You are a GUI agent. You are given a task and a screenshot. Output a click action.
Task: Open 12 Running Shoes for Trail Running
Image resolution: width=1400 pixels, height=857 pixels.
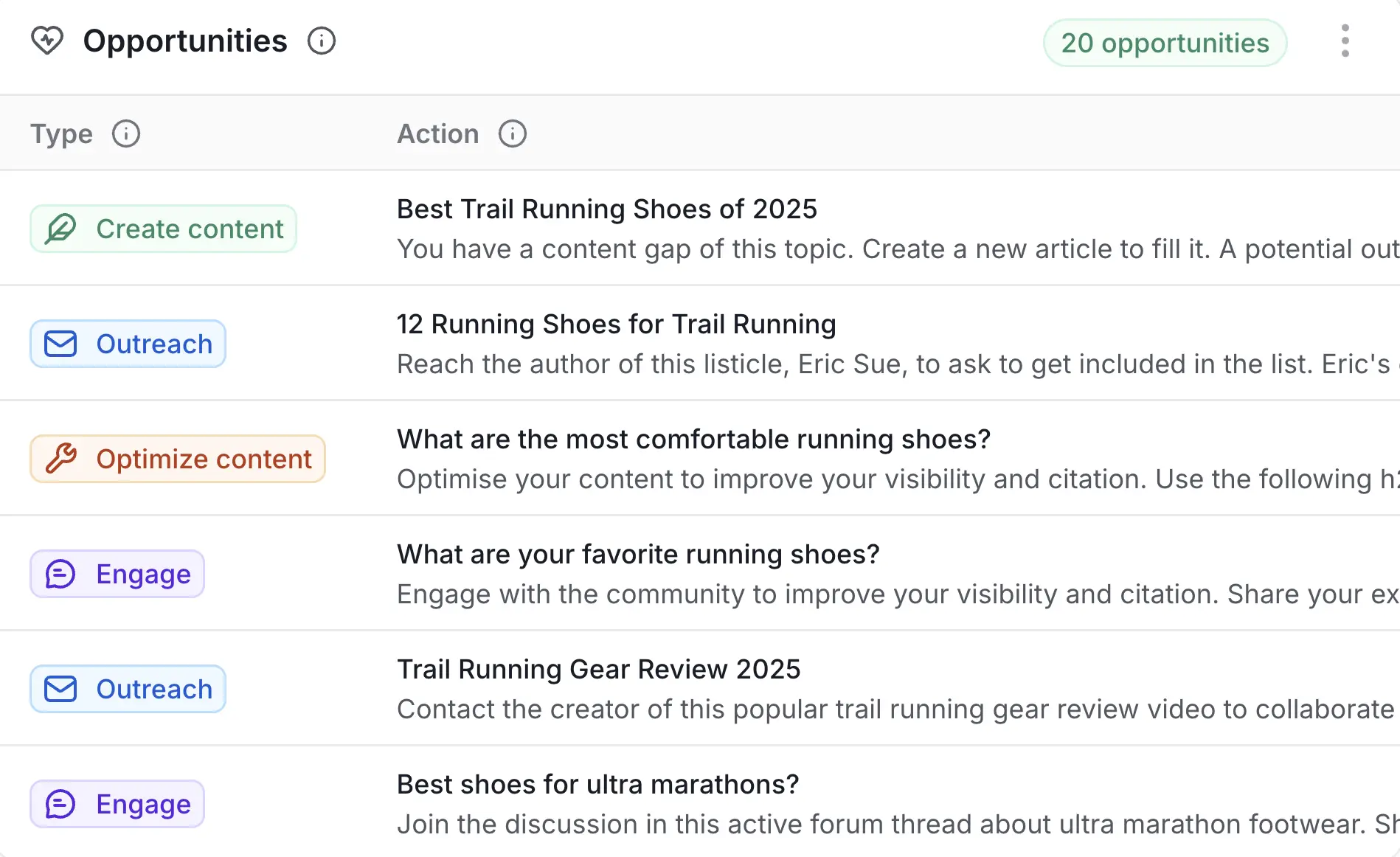pos(616,325)
